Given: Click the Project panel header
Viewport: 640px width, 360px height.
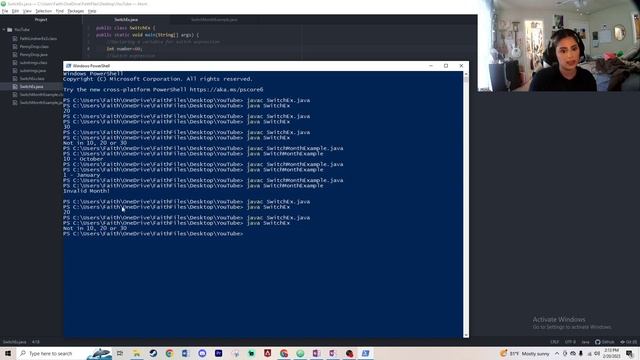Looking at the screenshot, I should pyautogui.click(x=41, y=20).
